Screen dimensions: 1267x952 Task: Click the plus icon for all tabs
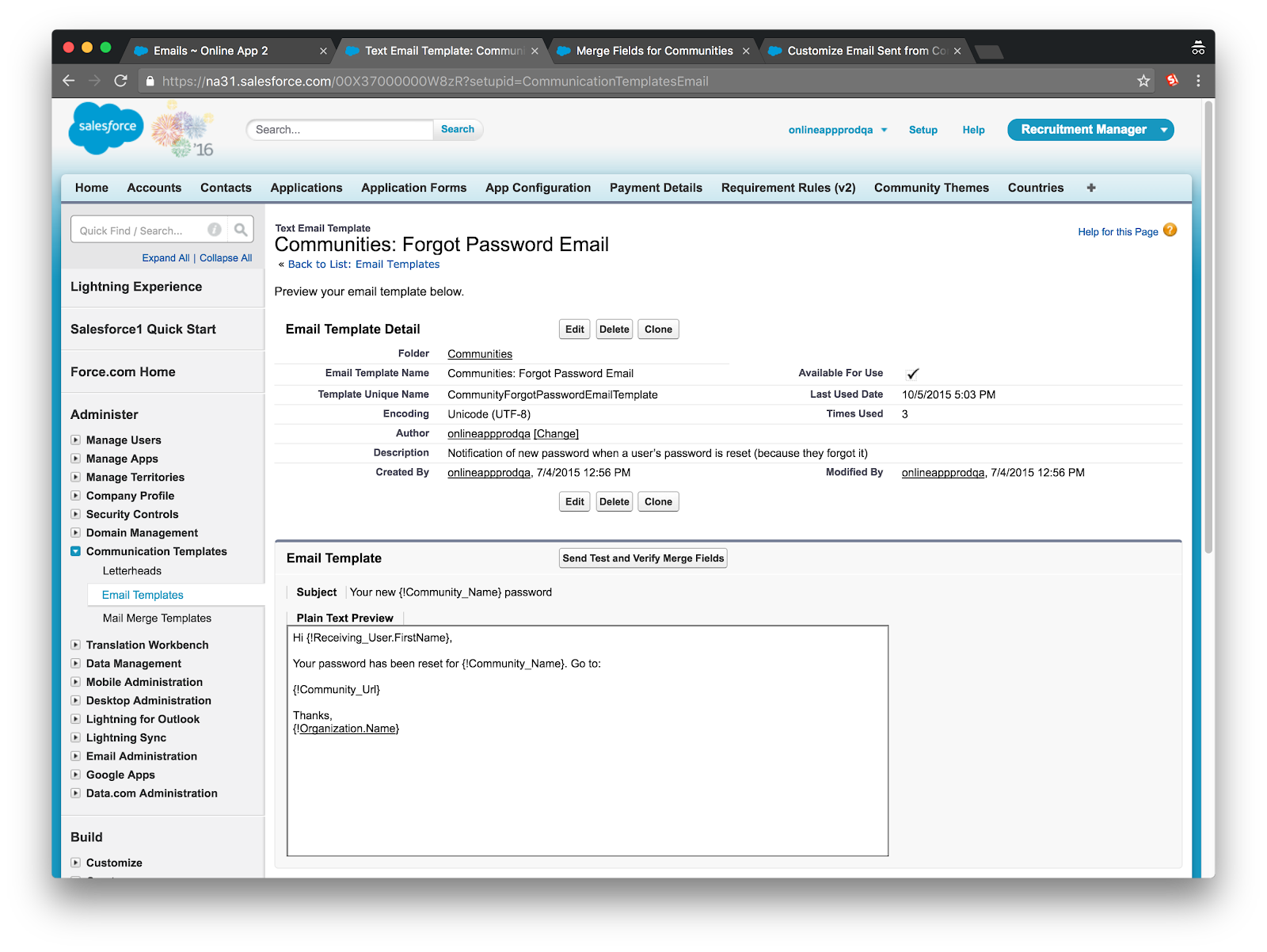click(1091, 188)
